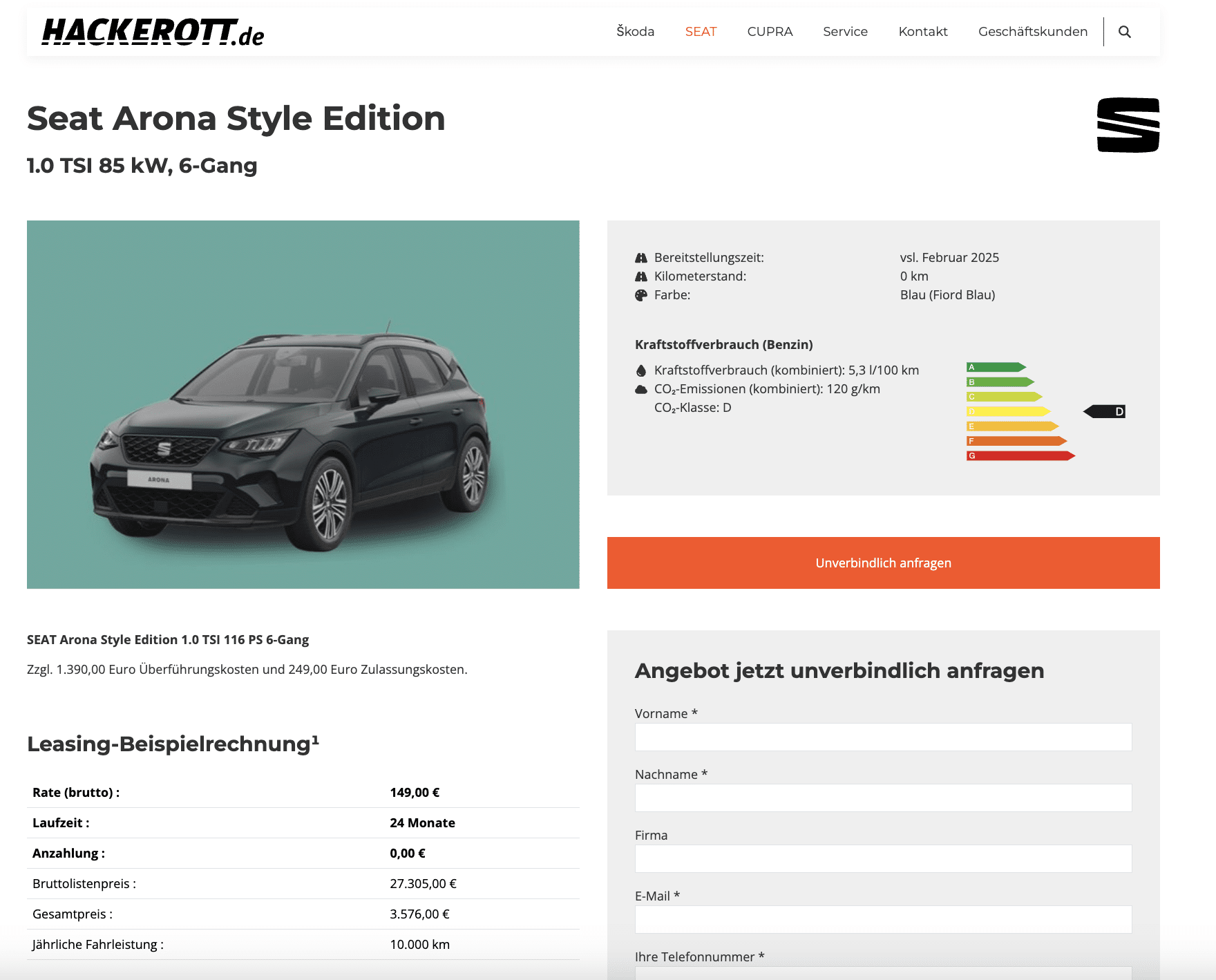The image size is (1216, 980).
Task: Click the 'Leasing-Beispielrechnung' heading
Action: click(x=173, y=744)
